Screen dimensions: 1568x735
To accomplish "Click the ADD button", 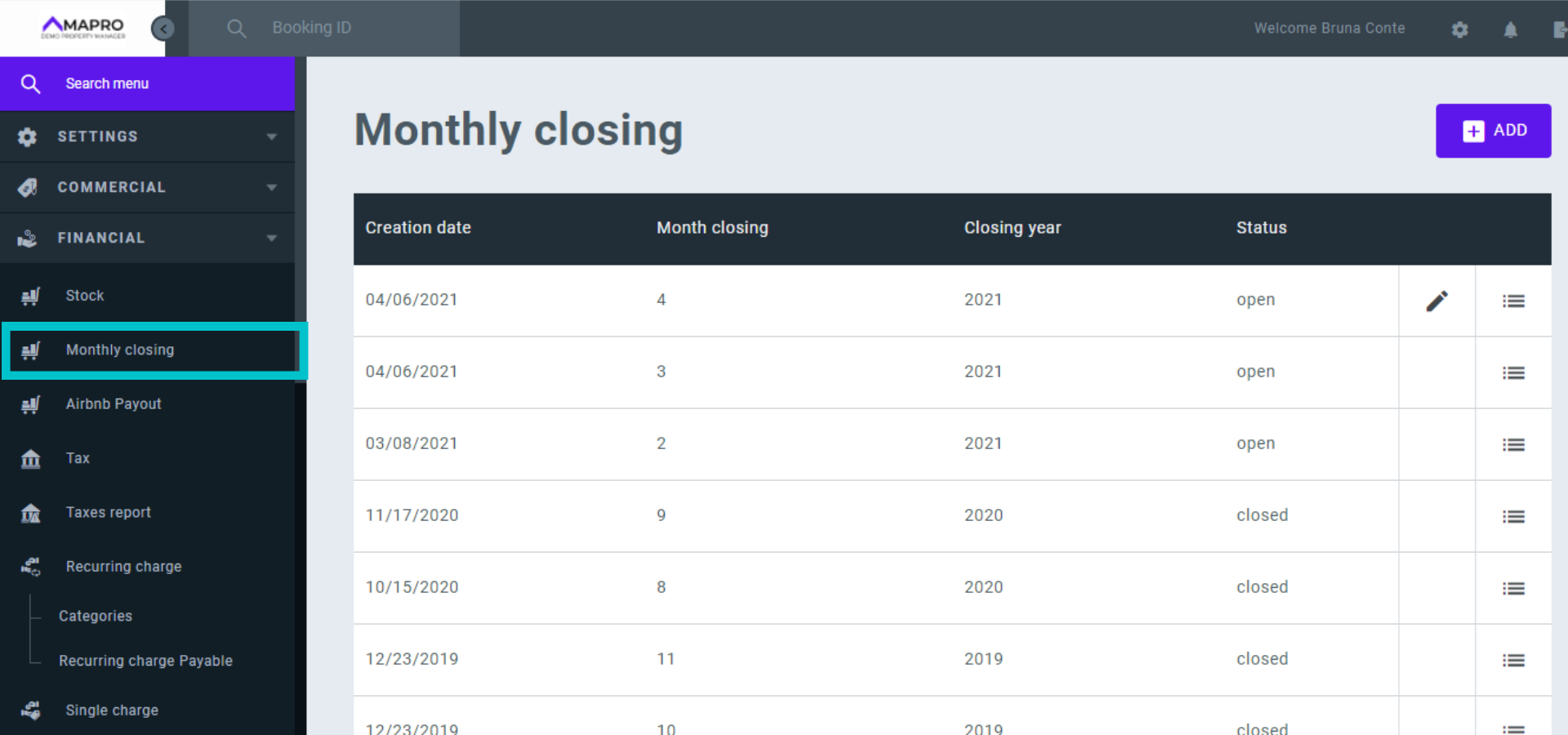I will (x=1493, y=131).
